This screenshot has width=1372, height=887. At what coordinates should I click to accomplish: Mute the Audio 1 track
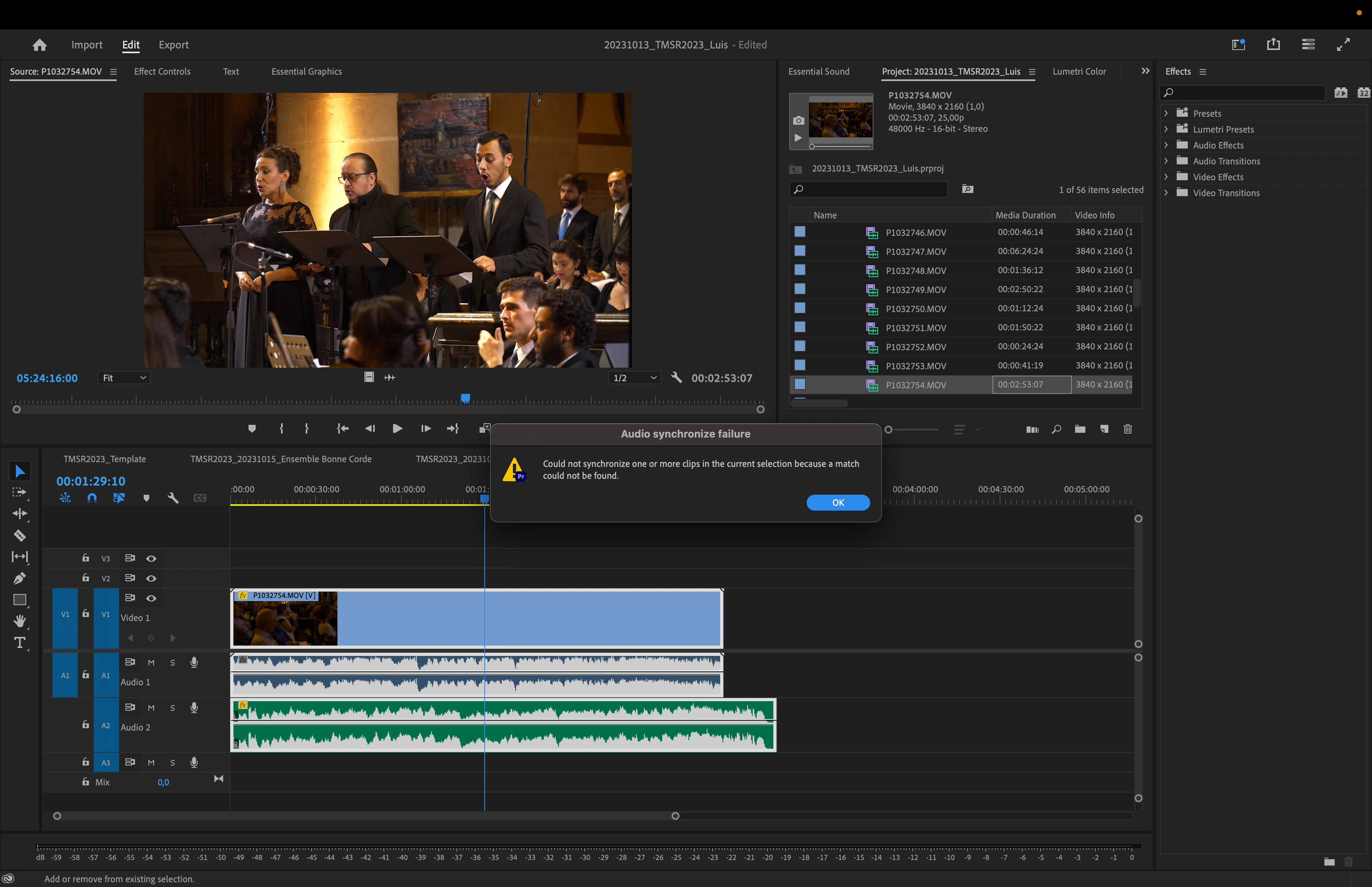(x=151, y=662)
